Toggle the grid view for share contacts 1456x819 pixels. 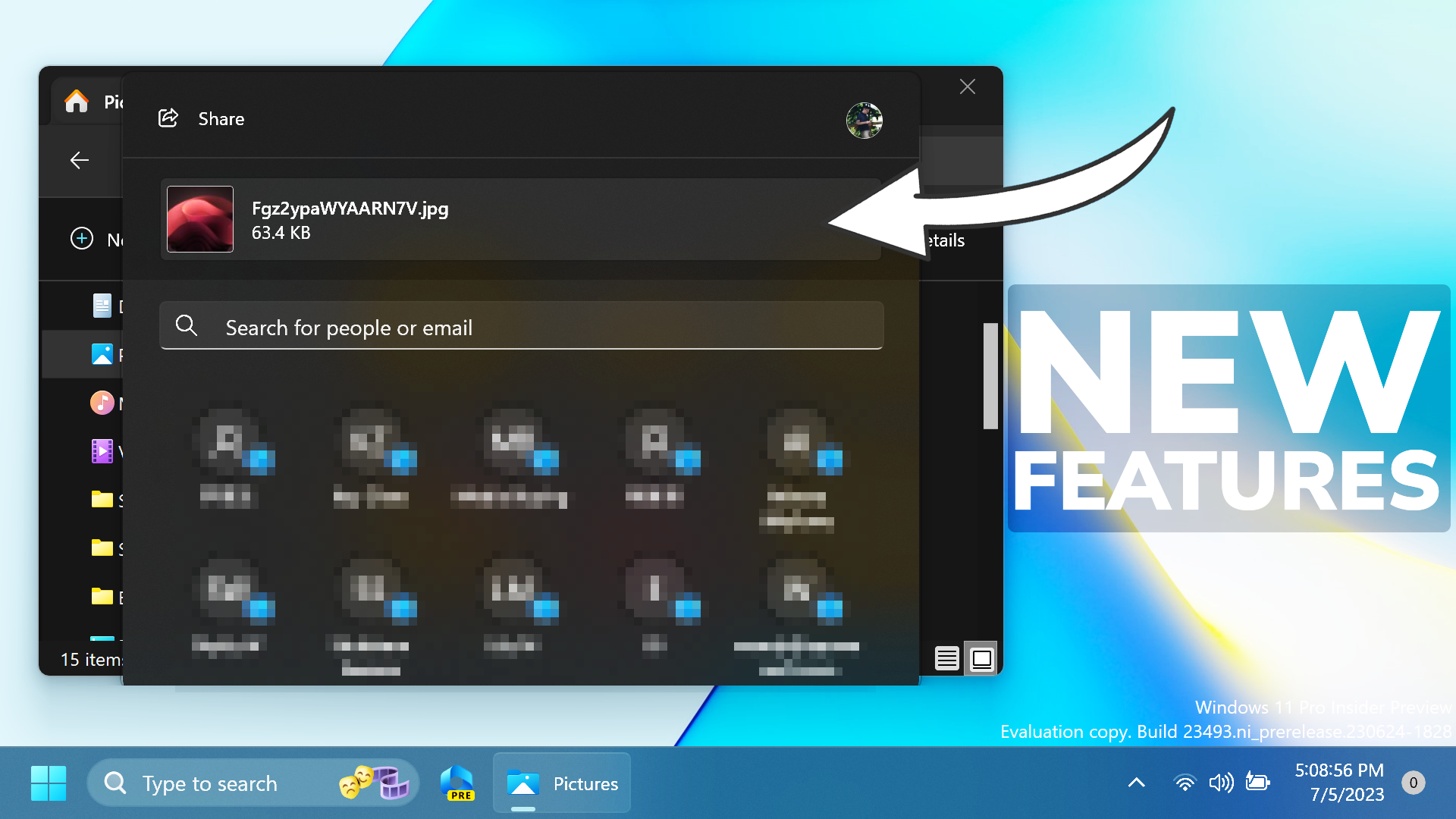(981, 658)
